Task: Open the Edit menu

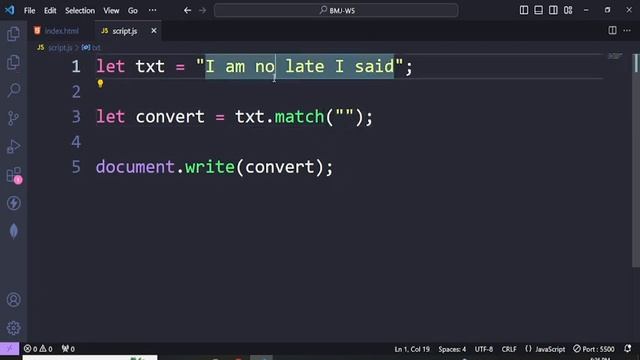Action: (50, 11)
